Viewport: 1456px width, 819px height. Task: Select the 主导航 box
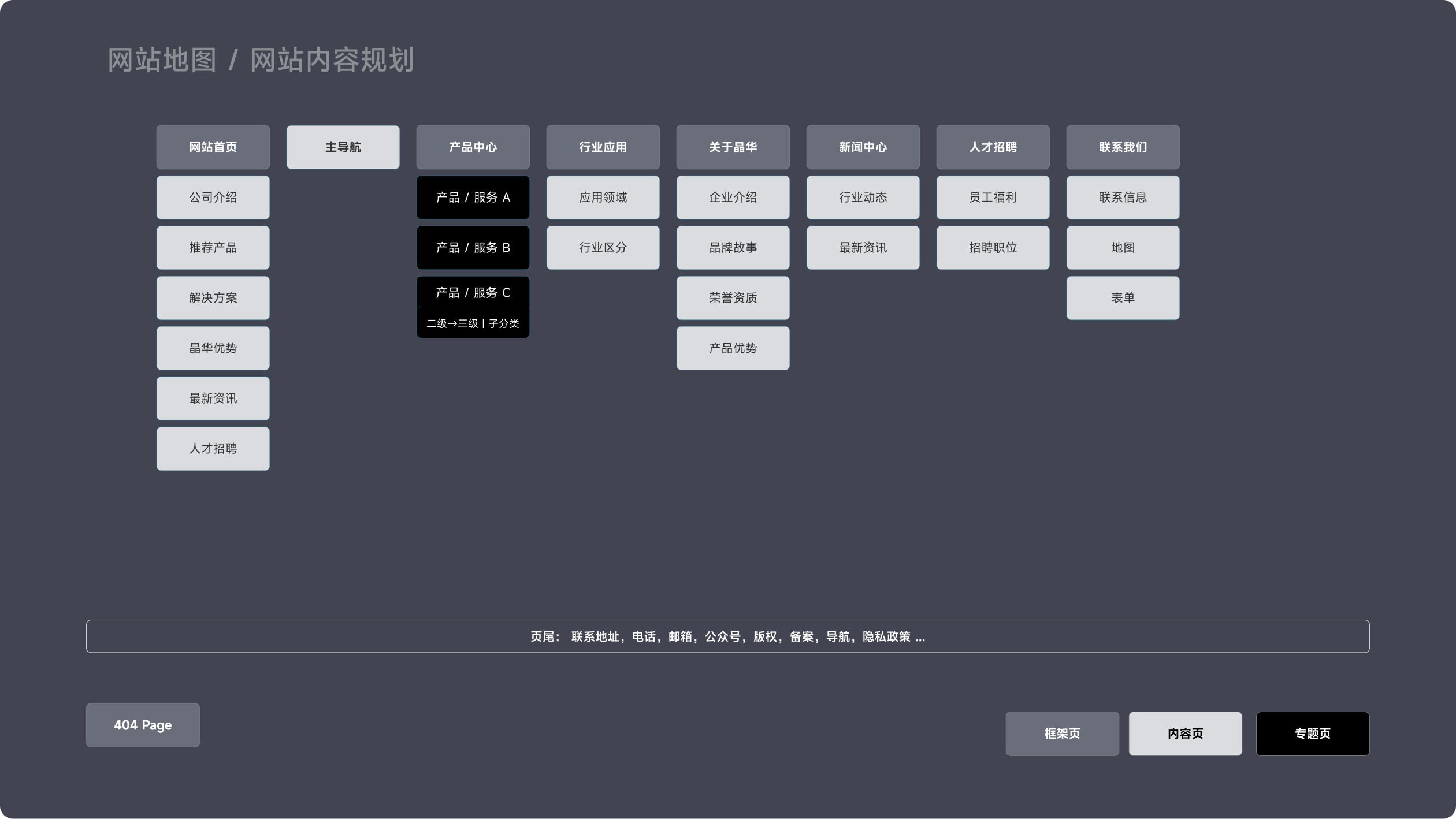(343, 147)
